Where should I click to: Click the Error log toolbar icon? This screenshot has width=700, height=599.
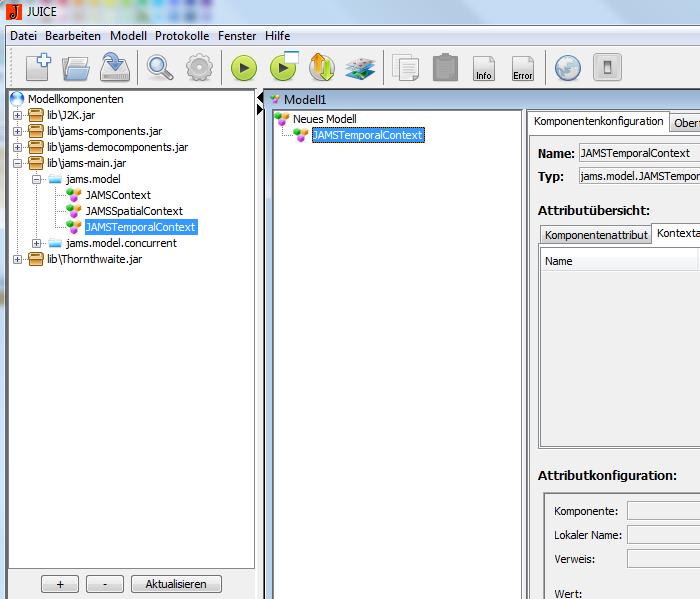click(x=522, y=68)
